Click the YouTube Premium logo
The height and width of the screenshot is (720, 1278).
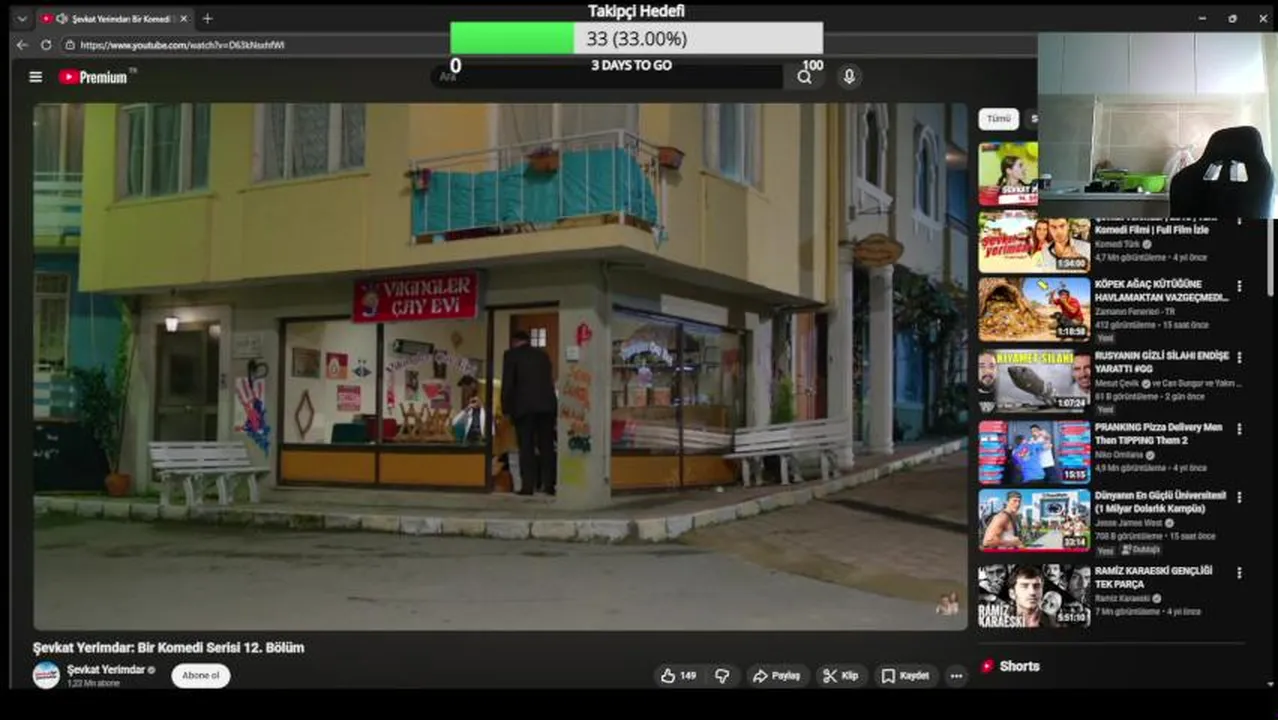coord(92,77)
